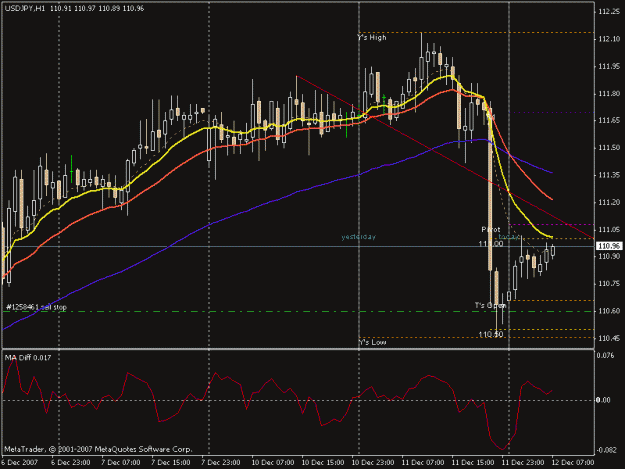625x469 pixels.
Task: Click the "10 Dec 23:00" time axis label
Action: 373,463
